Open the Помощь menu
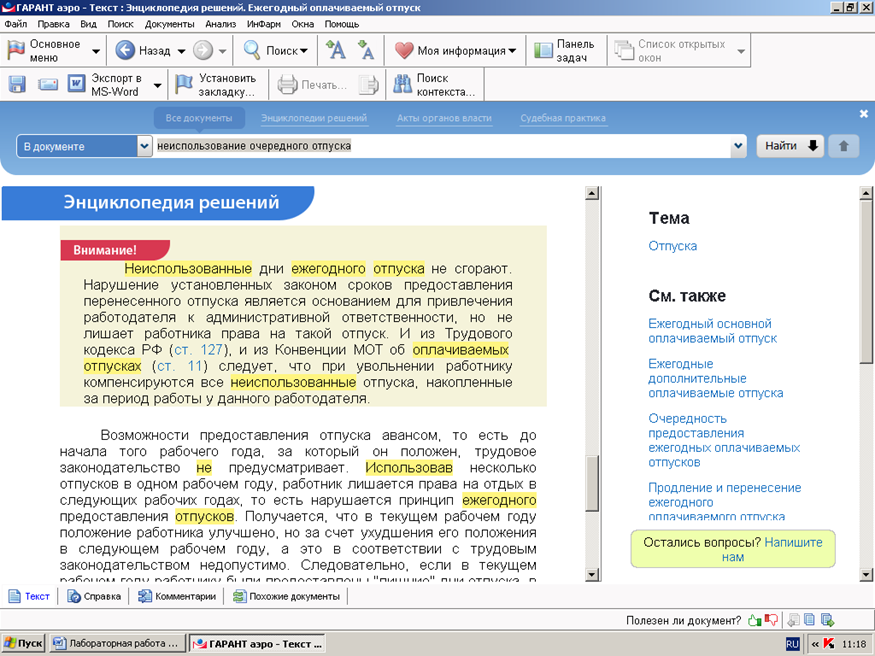The height and width of the screenshot is (656, 875). pos(342,24)
